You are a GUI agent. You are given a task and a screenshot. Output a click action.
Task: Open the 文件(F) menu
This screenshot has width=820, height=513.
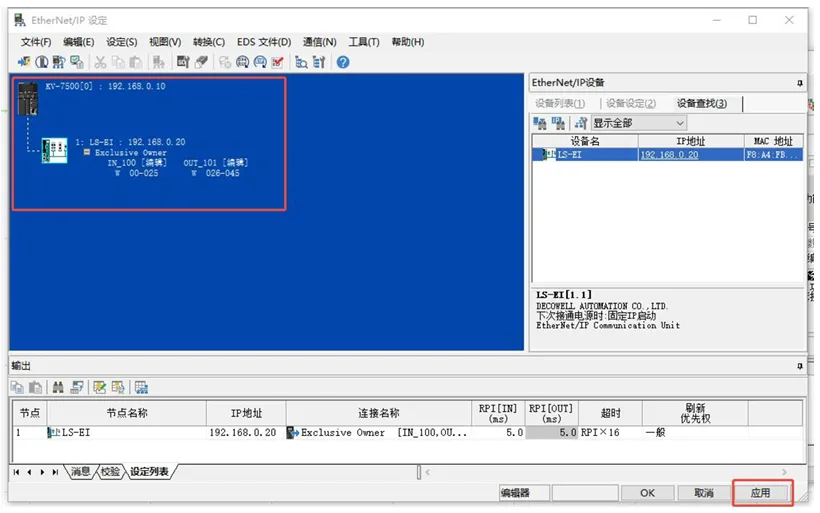point(36,42)
